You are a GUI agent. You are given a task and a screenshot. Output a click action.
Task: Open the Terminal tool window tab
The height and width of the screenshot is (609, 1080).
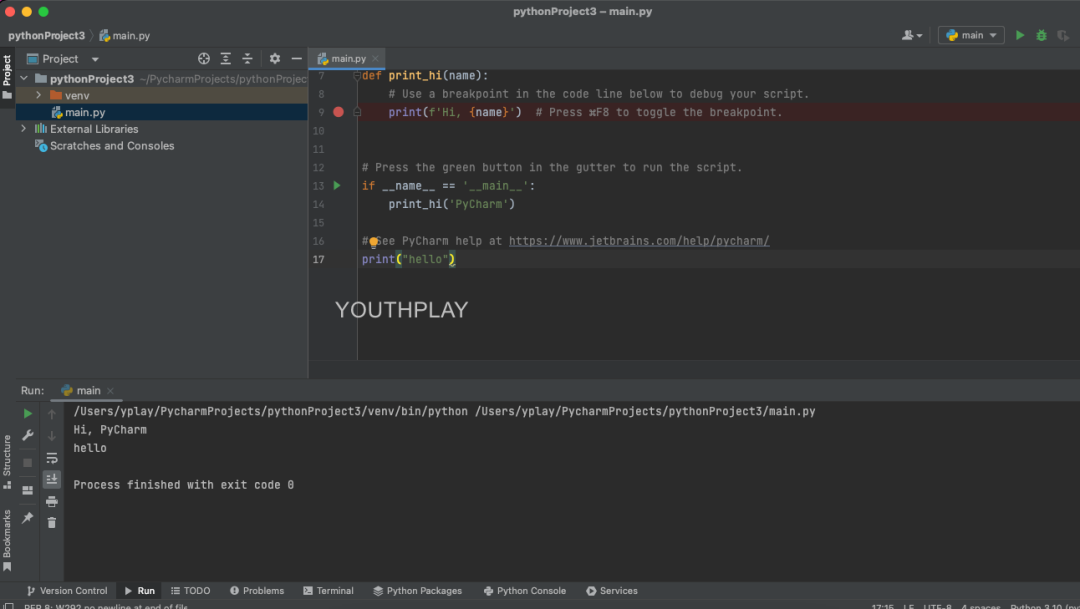[x=329, y=591]
